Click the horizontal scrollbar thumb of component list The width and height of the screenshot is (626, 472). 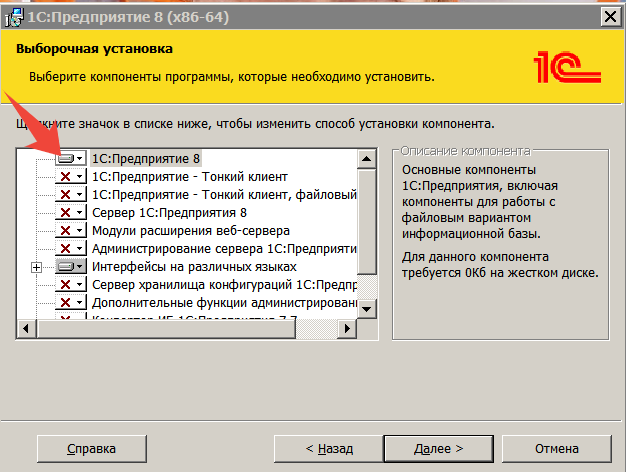pyautogui.click(x=166, y=328)
